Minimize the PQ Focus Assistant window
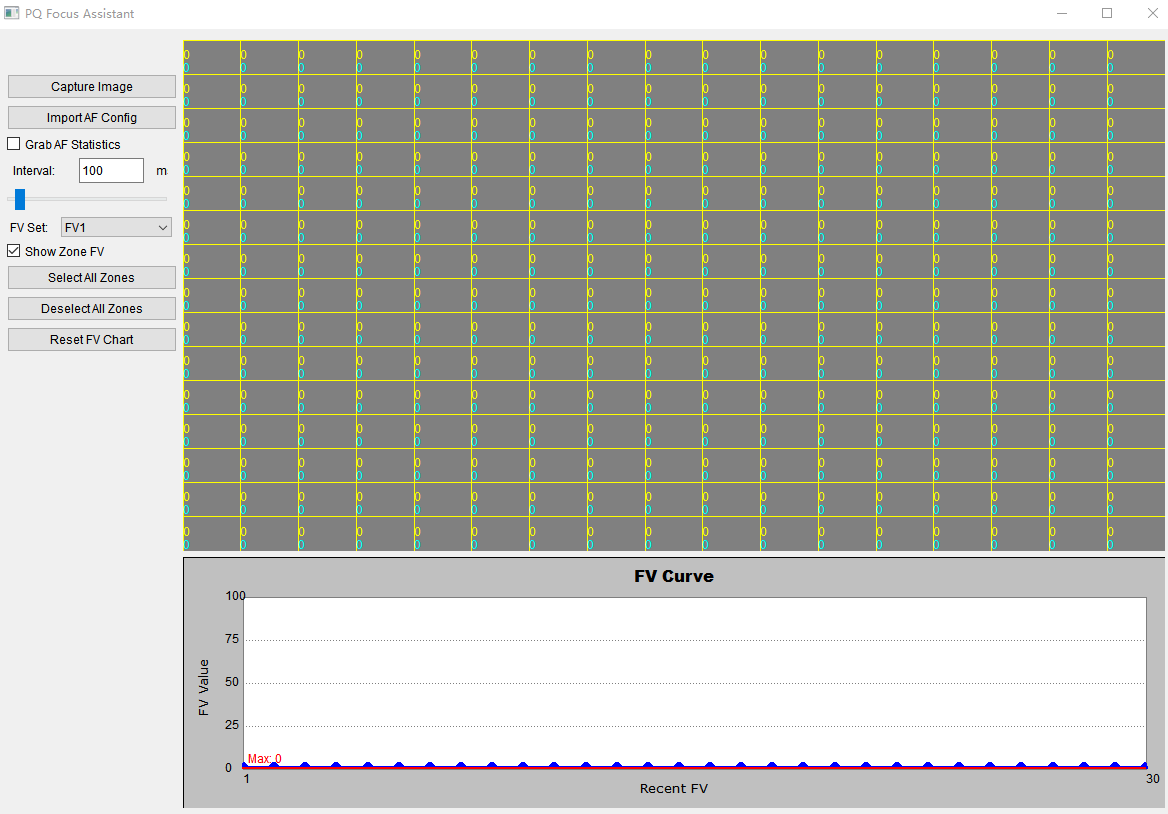Viewport: 1168px width, 814px height. click(1060, 14)
